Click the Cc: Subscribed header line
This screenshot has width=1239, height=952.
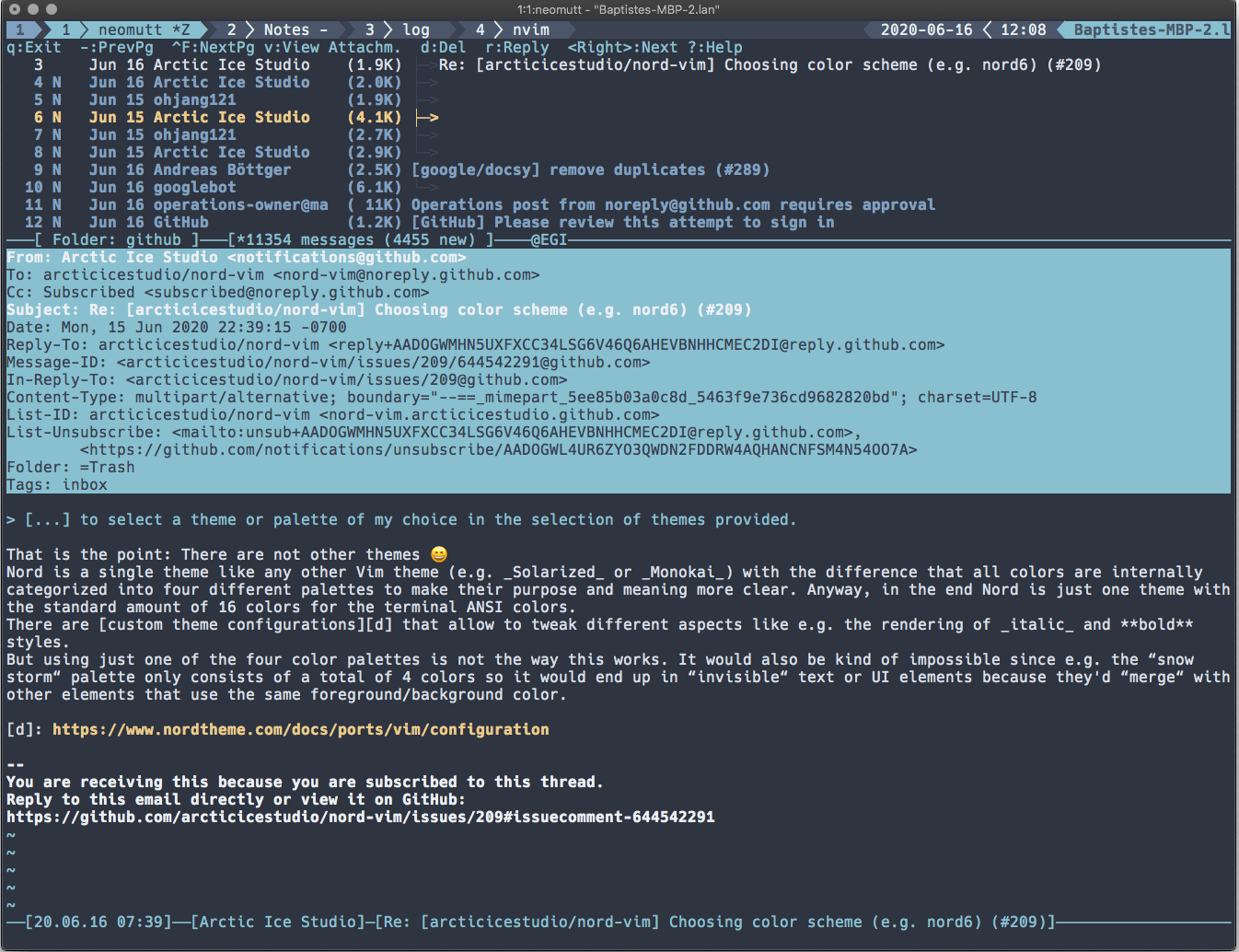pos(218,292)
